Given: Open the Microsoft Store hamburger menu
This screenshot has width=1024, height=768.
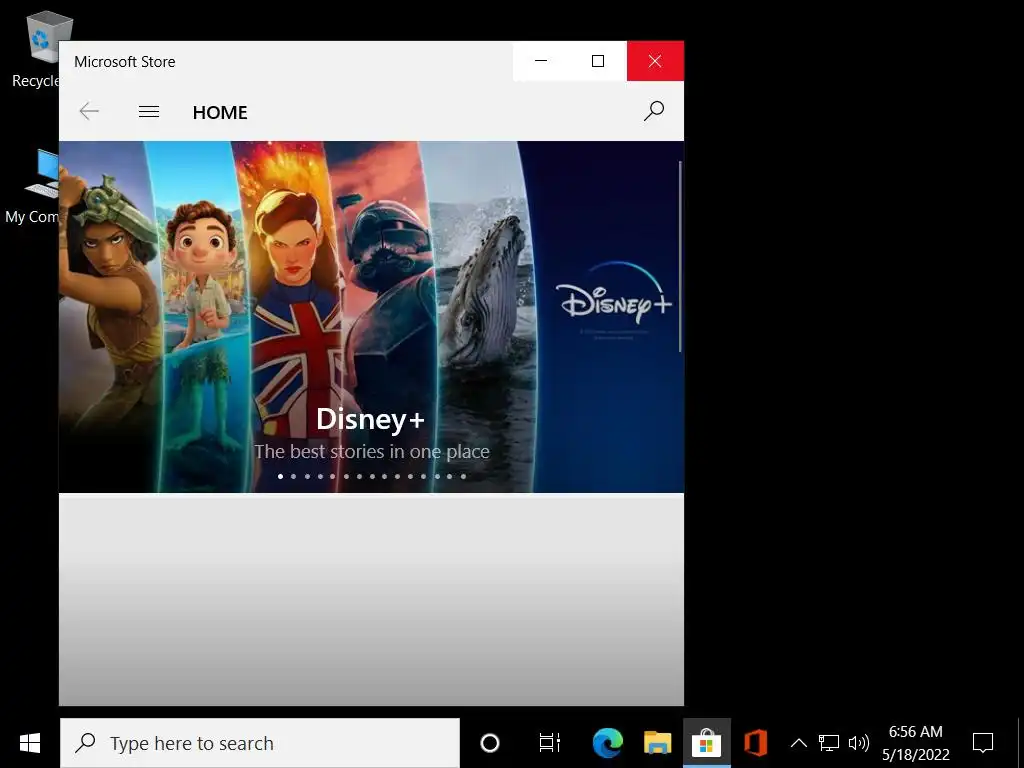Looking at the screenshot, I should [149, 112].
